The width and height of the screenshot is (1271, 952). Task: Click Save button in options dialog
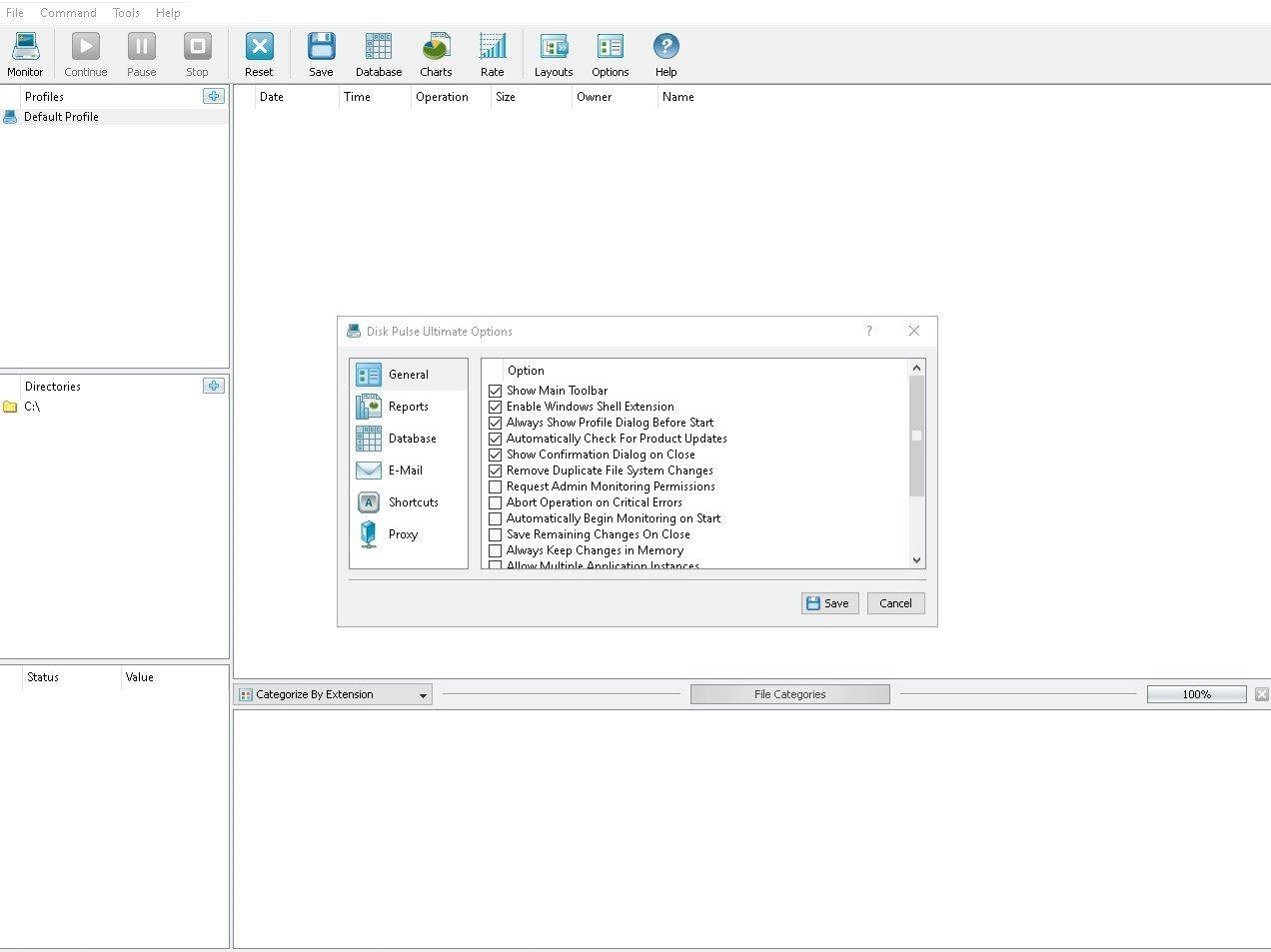coord(830,603)
